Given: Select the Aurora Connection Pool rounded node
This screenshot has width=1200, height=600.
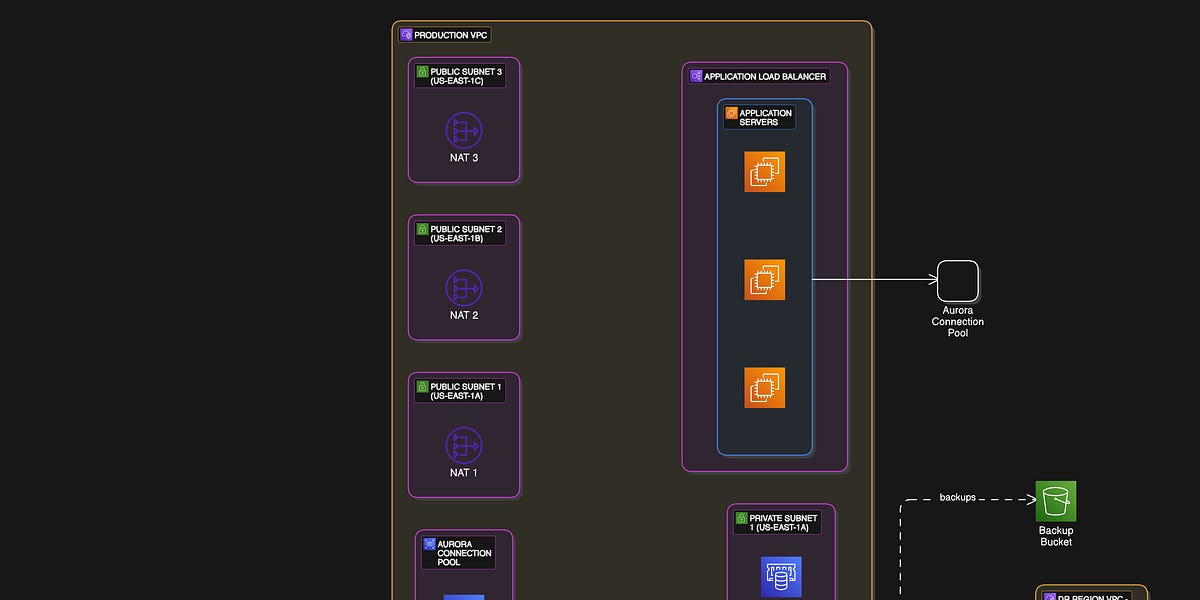Looking at the screenshot, I should click(x=957, y=280).
